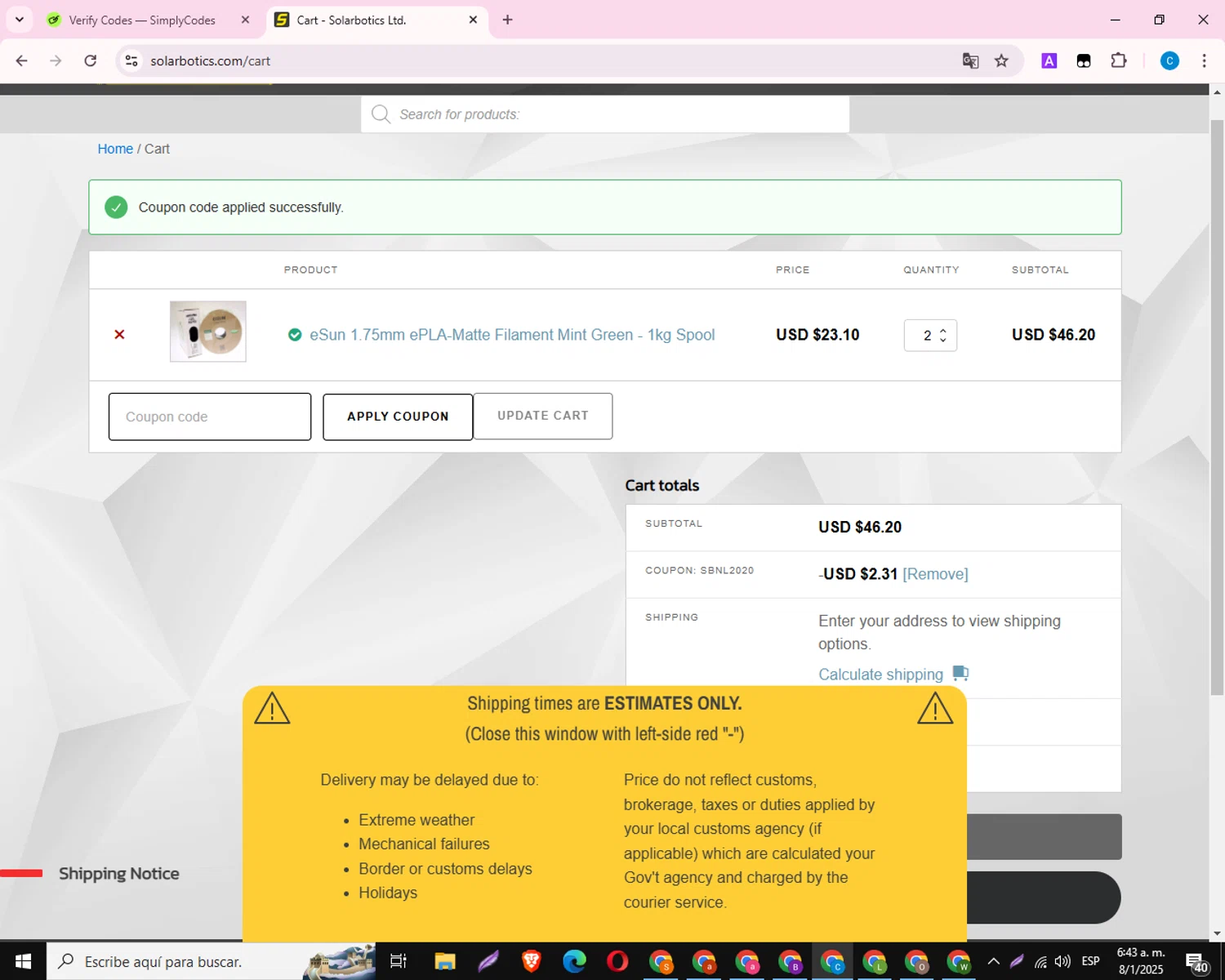The width and height of the screenshot is (1225, 980).
Task: Close the Cart - Solarbotics tab
Action: (473, 20)
